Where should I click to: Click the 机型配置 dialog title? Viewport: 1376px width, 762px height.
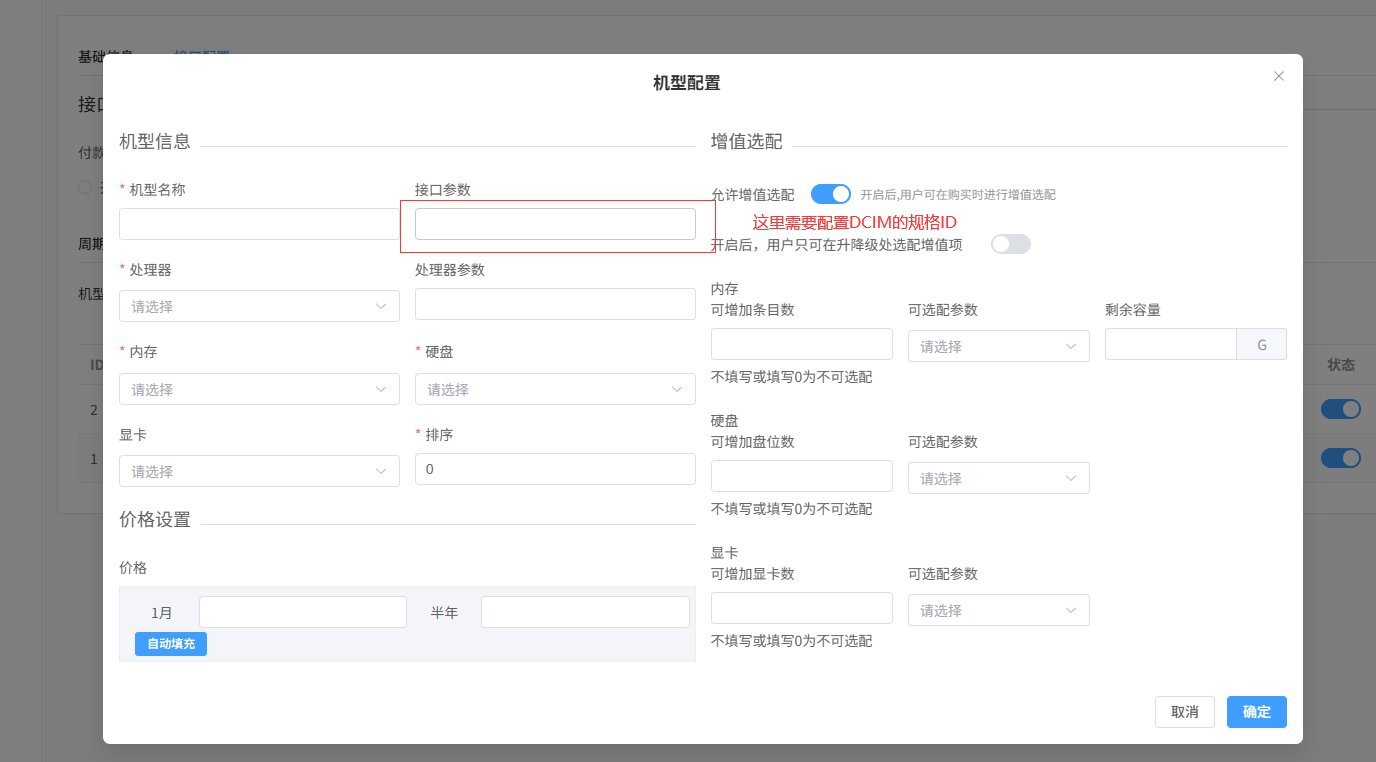tap(687, 83)
